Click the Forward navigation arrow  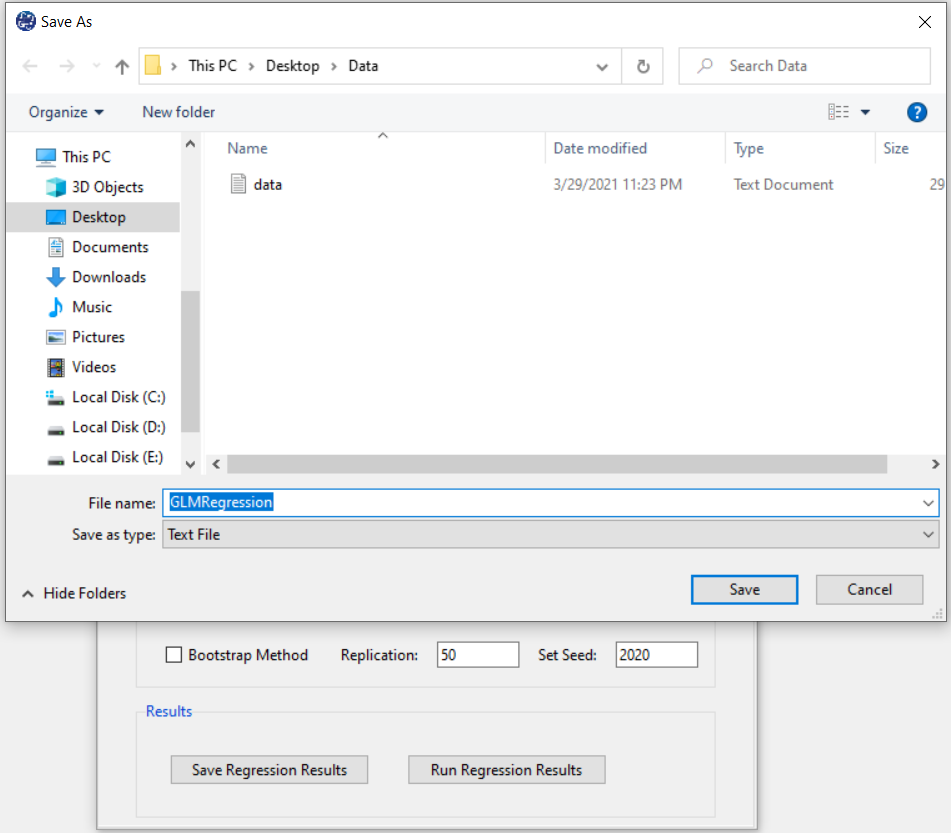pos(67,66)
